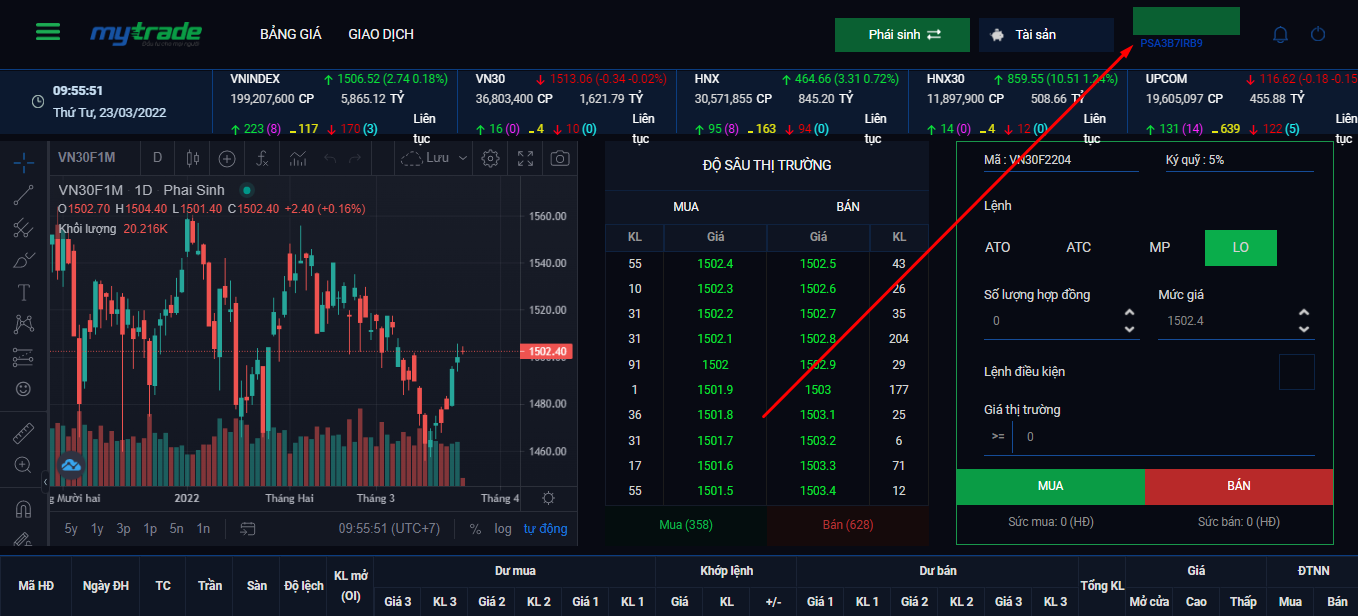The width and height of the screenshot is (1358, 616).
Task: Open chart settings gear
Action: [490, 158]
